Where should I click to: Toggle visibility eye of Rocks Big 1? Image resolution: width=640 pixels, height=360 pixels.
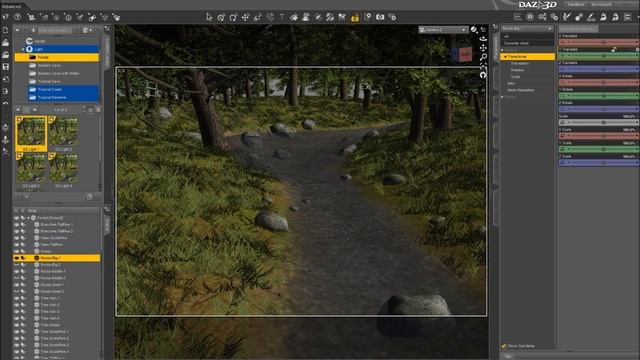(16, 258)
